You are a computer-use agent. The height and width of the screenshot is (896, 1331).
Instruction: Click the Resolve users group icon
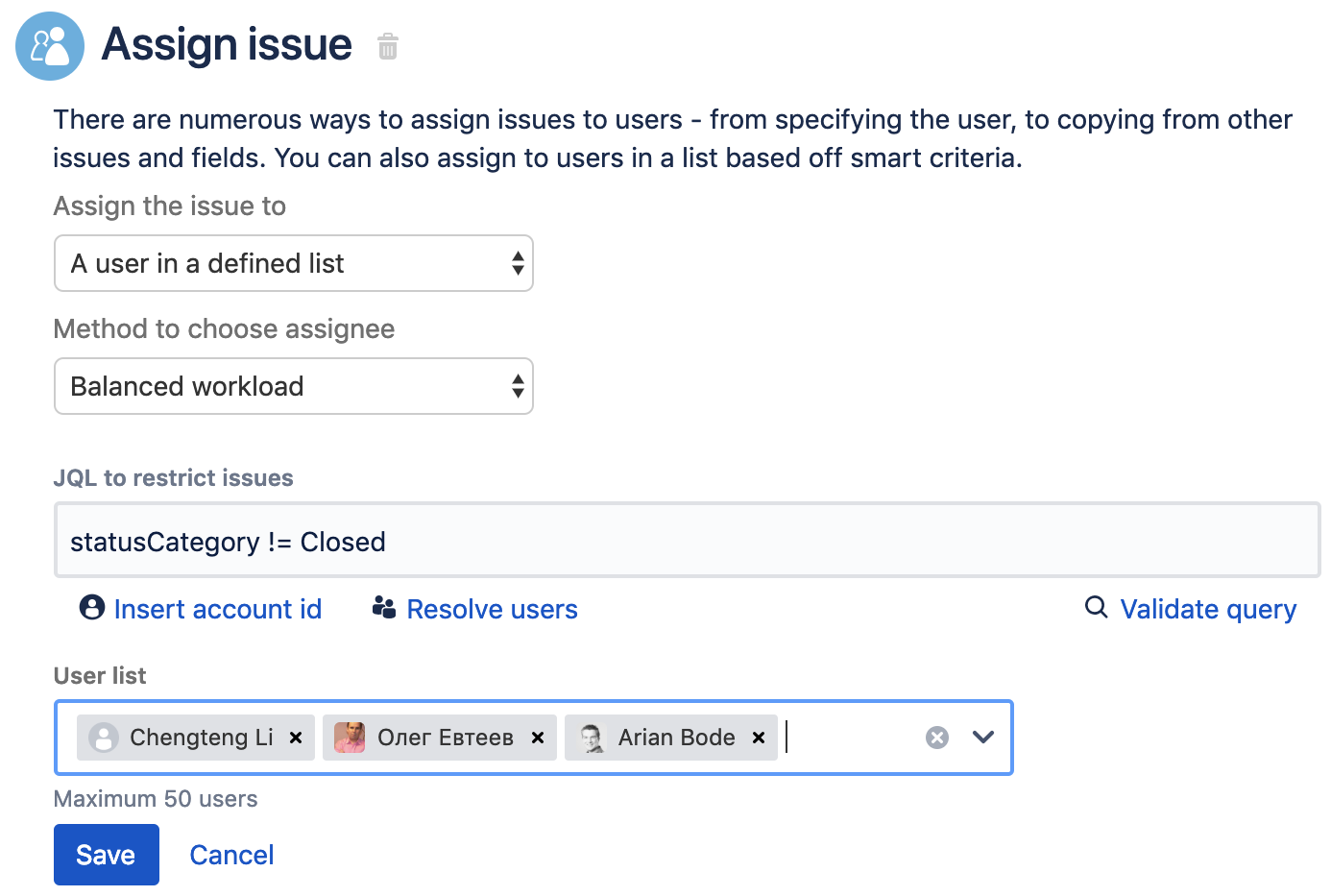click(384, 608)
